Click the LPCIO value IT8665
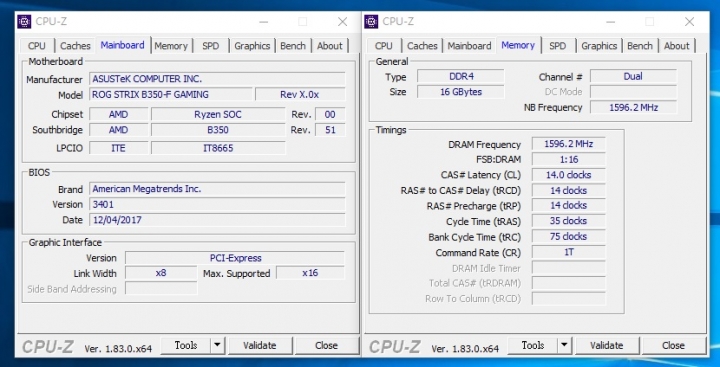This screenshot has width=720, height=367. (x=218, y=148)
